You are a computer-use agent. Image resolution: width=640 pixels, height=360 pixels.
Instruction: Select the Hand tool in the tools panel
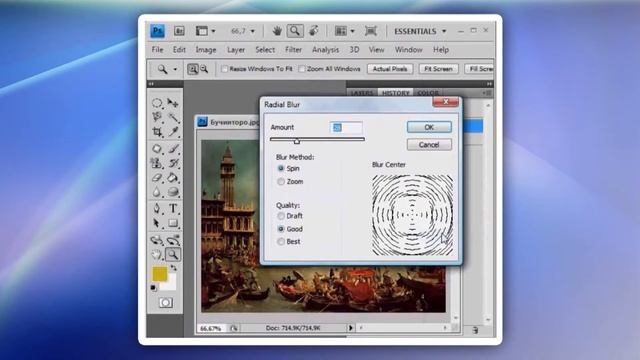click(x=157, y=255)
